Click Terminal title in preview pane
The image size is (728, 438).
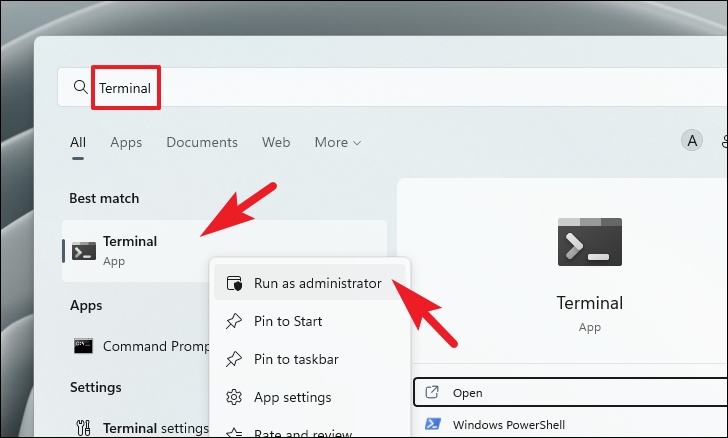pyautogui.click(x=590, y=303)
